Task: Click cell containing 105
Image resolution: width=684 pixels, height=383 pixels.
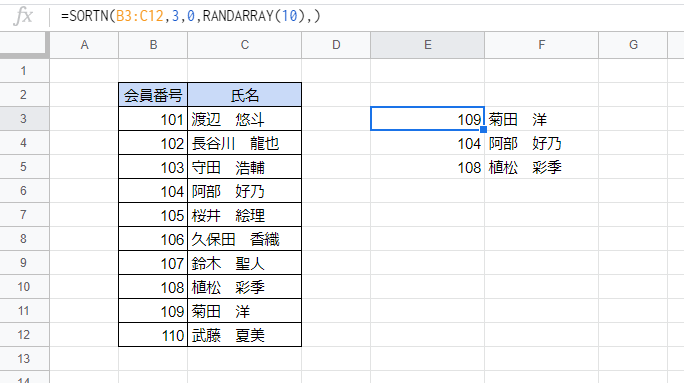Action: coord(153,215)
